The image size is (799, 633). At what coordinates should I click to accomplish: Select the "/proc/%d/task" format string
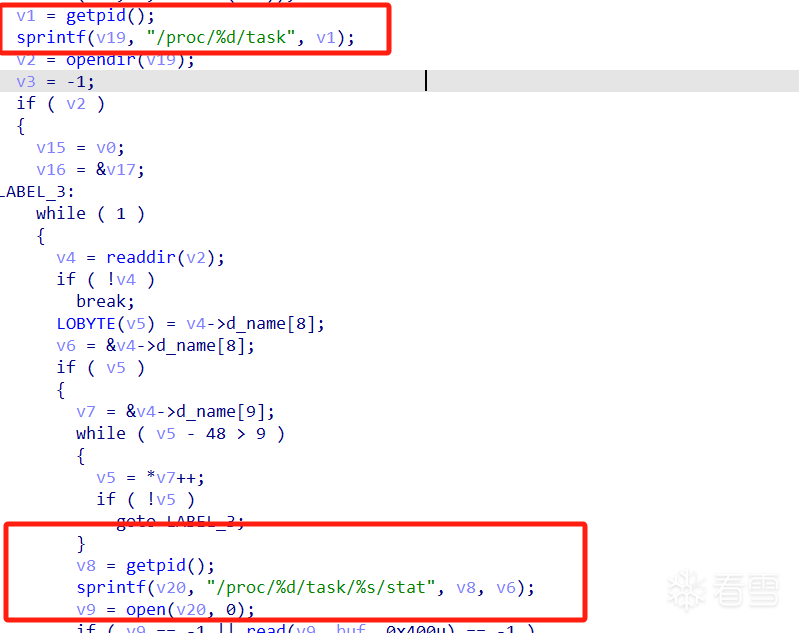coord(221,37)
